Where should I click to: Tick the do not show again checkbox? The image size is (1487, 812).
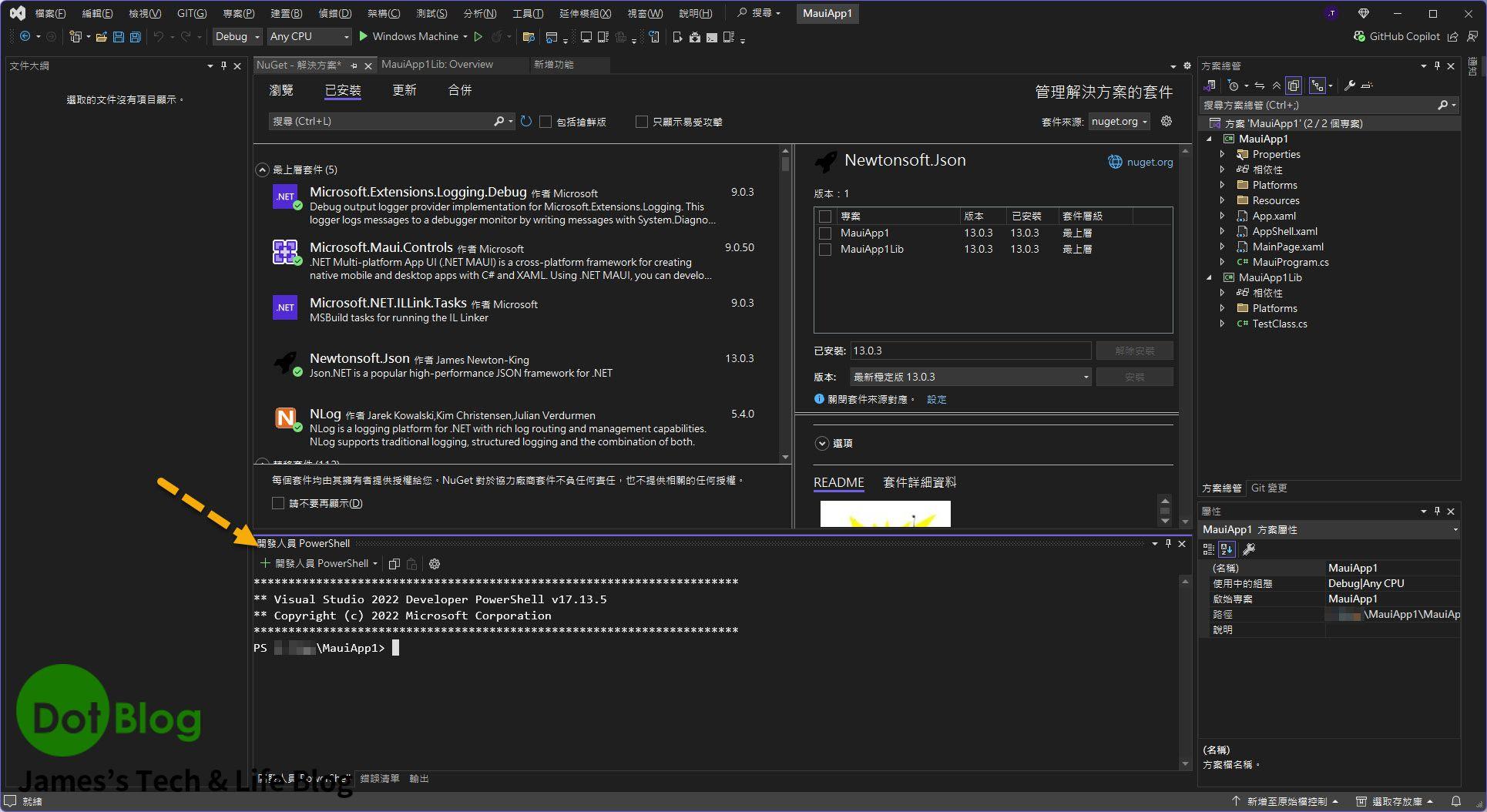click(278, 503)
